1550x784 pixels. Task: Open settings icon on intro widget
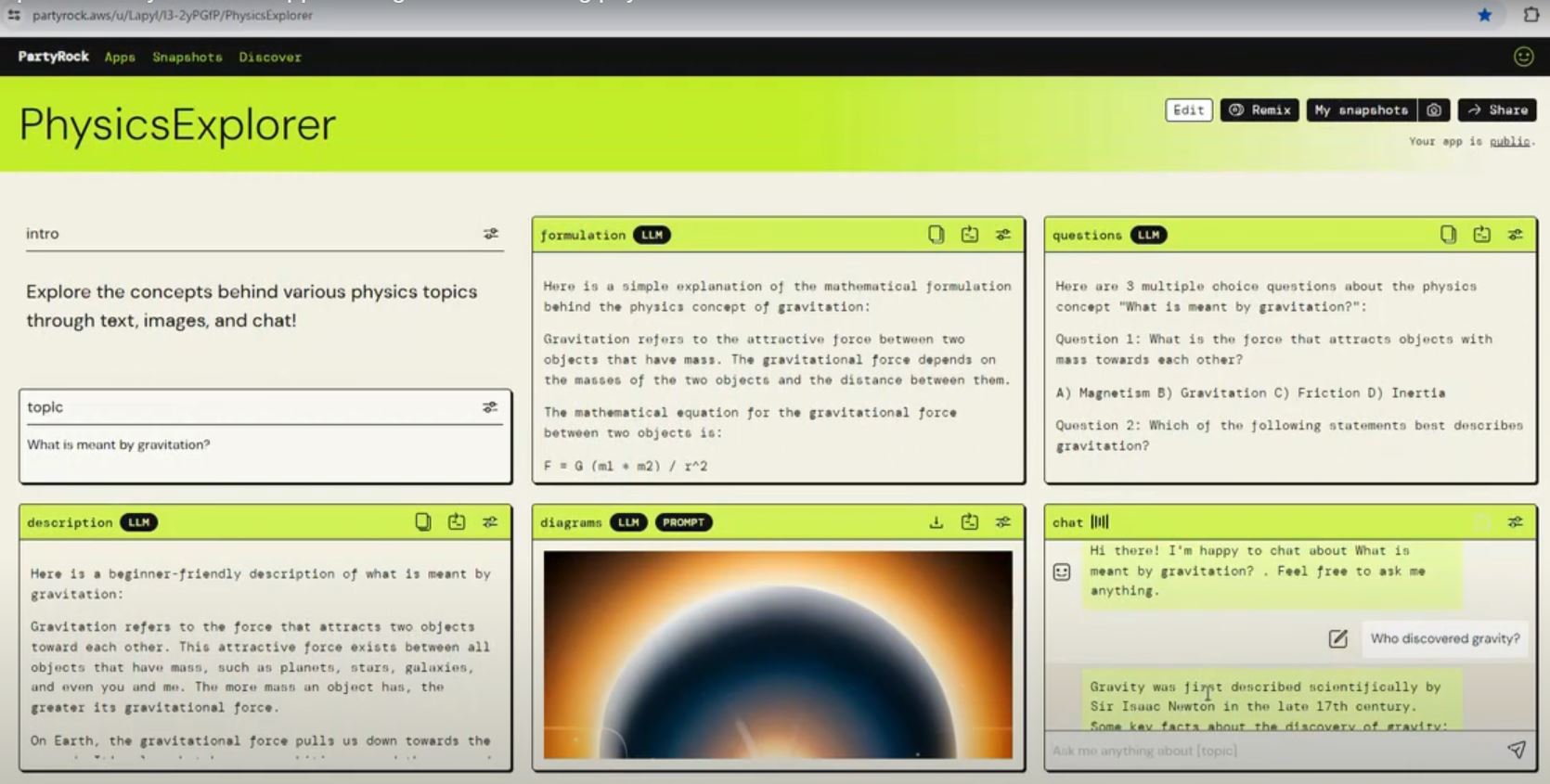490,234
